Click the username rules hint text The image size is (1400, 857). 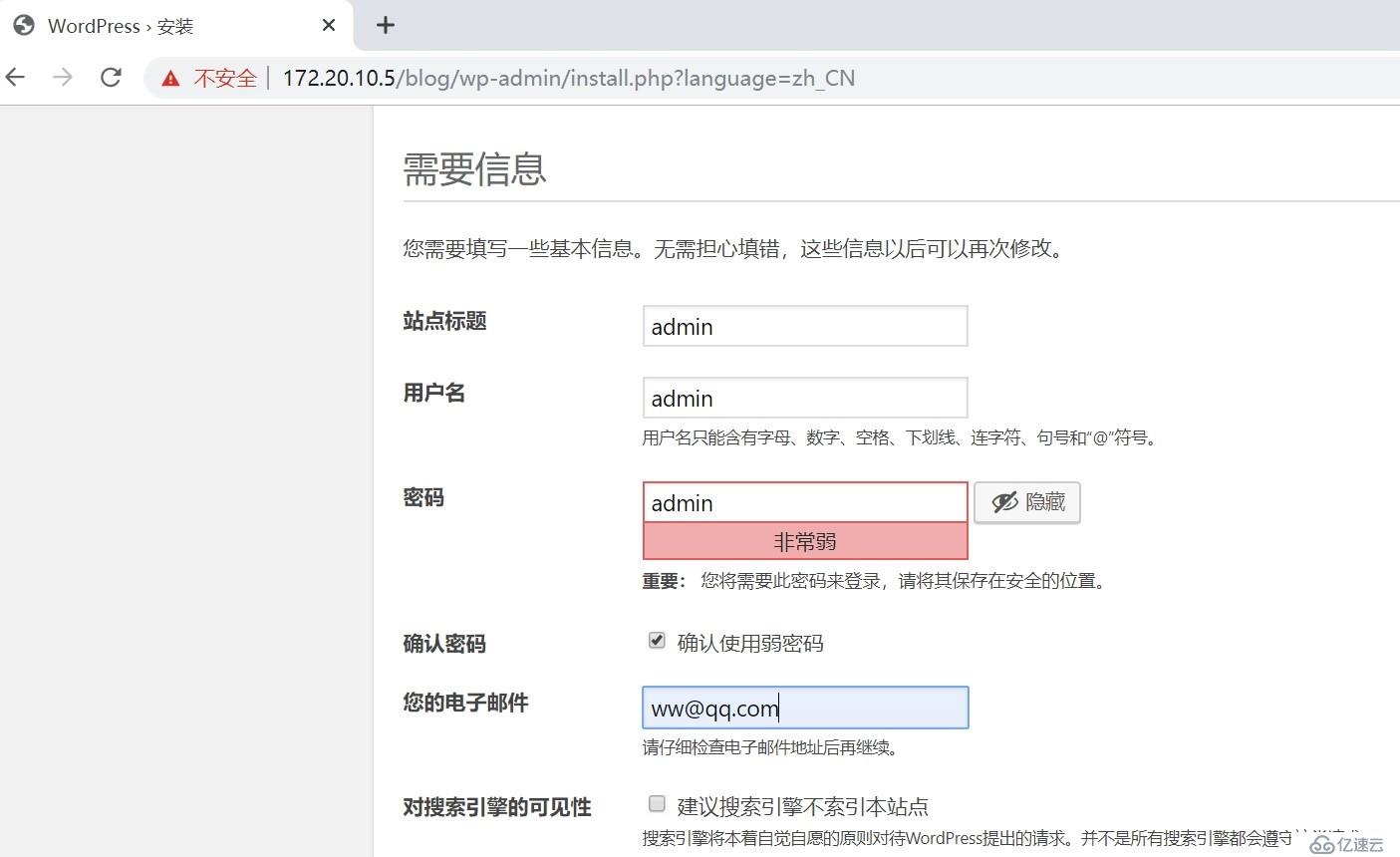(x=902, y=437)
